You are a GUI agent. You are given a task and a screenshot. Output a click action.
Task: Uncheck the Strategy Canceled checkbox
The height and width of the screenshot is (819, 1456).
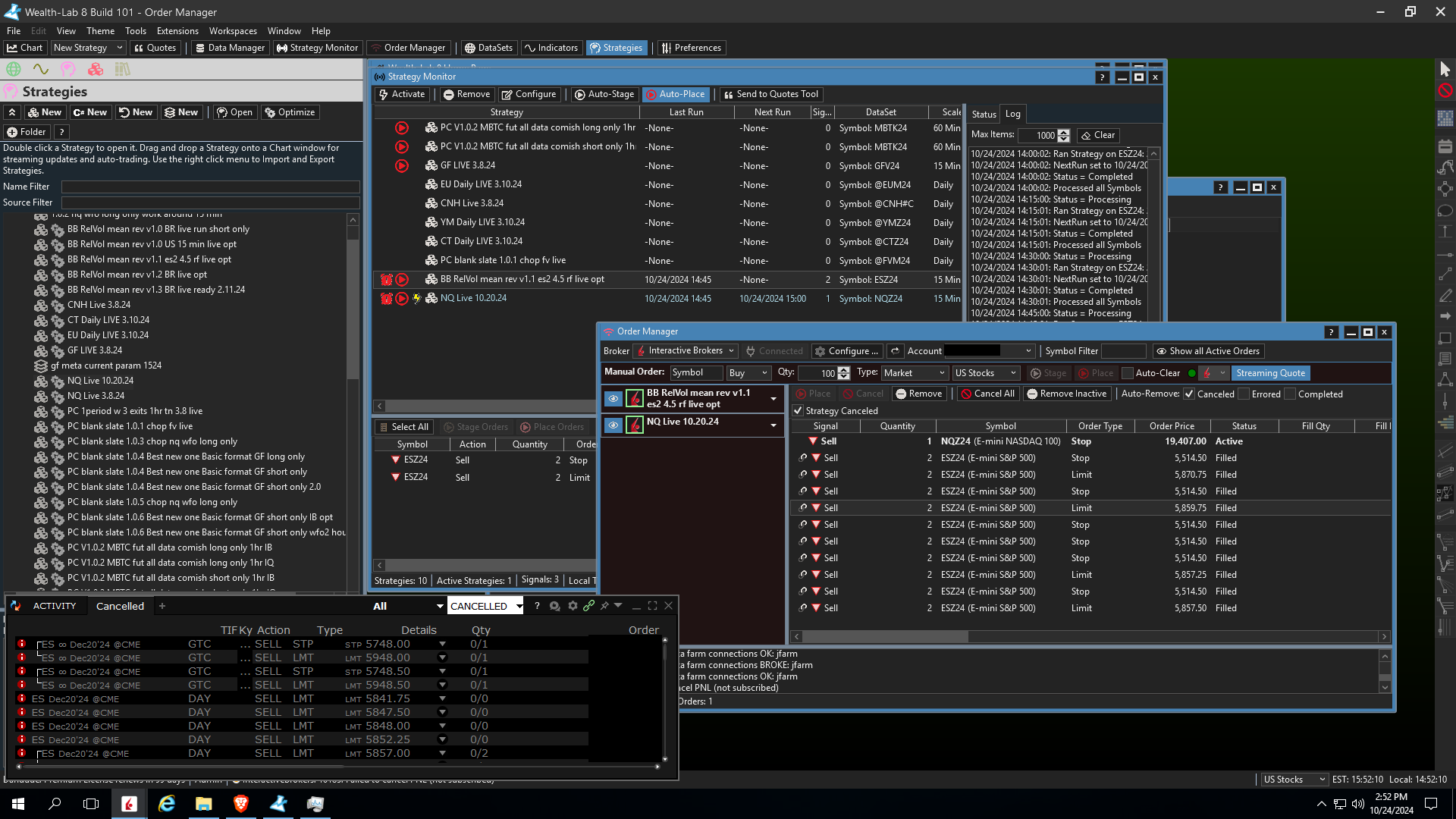[x=798, y=411]
